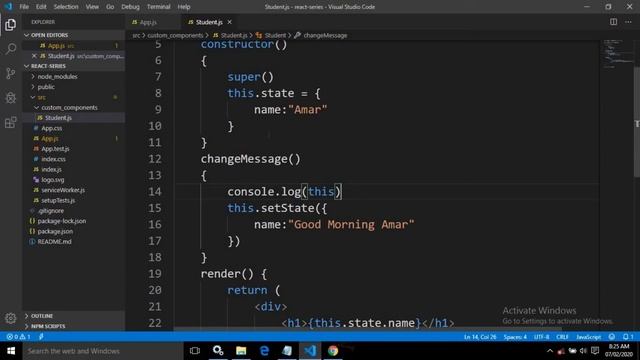Show hidden system tray icons arrow

pos(550,351)
